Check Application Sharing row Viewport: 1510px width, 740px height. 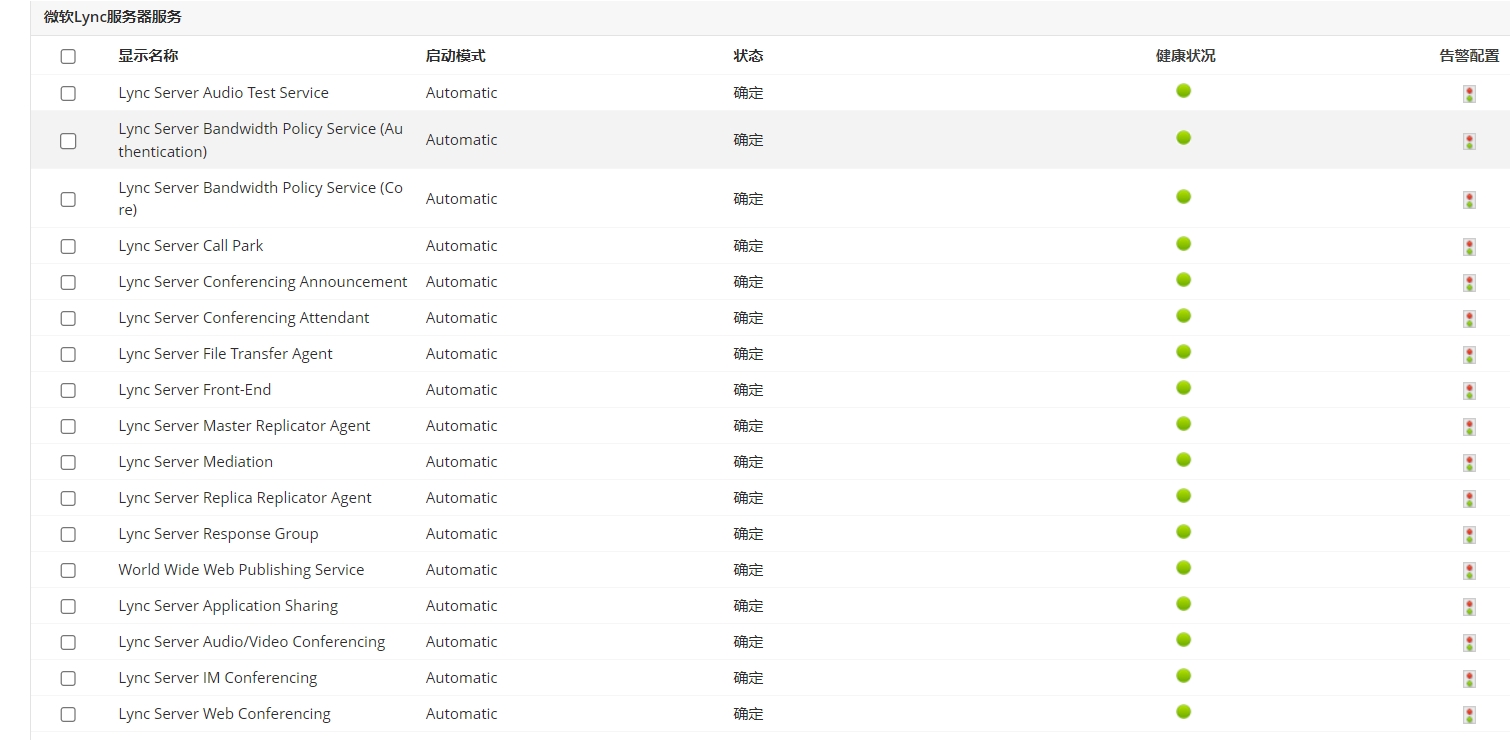coord(68,606)
